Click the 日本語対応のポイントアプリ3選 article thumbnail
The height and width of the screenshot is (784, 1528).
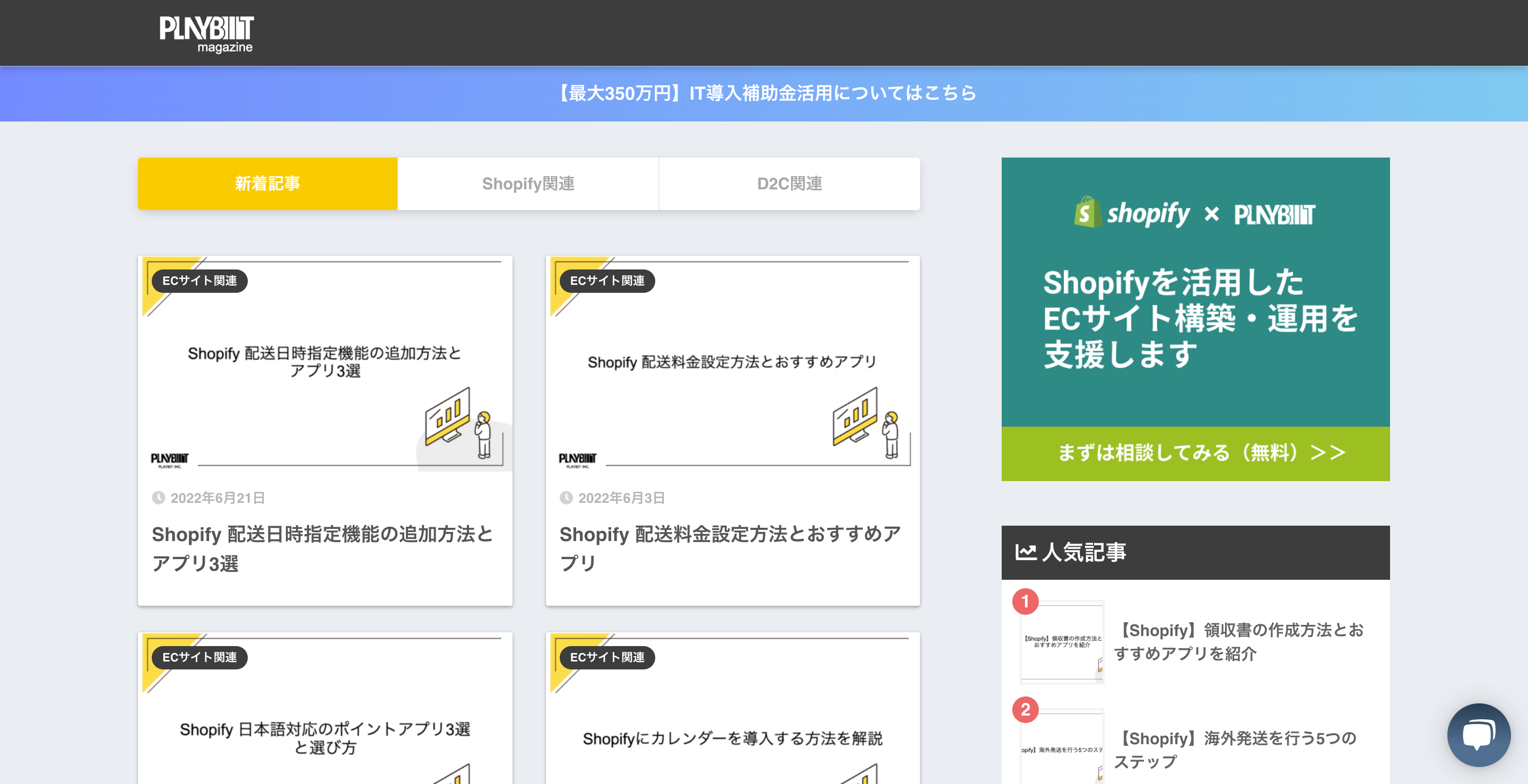click(x=325, y=708)
